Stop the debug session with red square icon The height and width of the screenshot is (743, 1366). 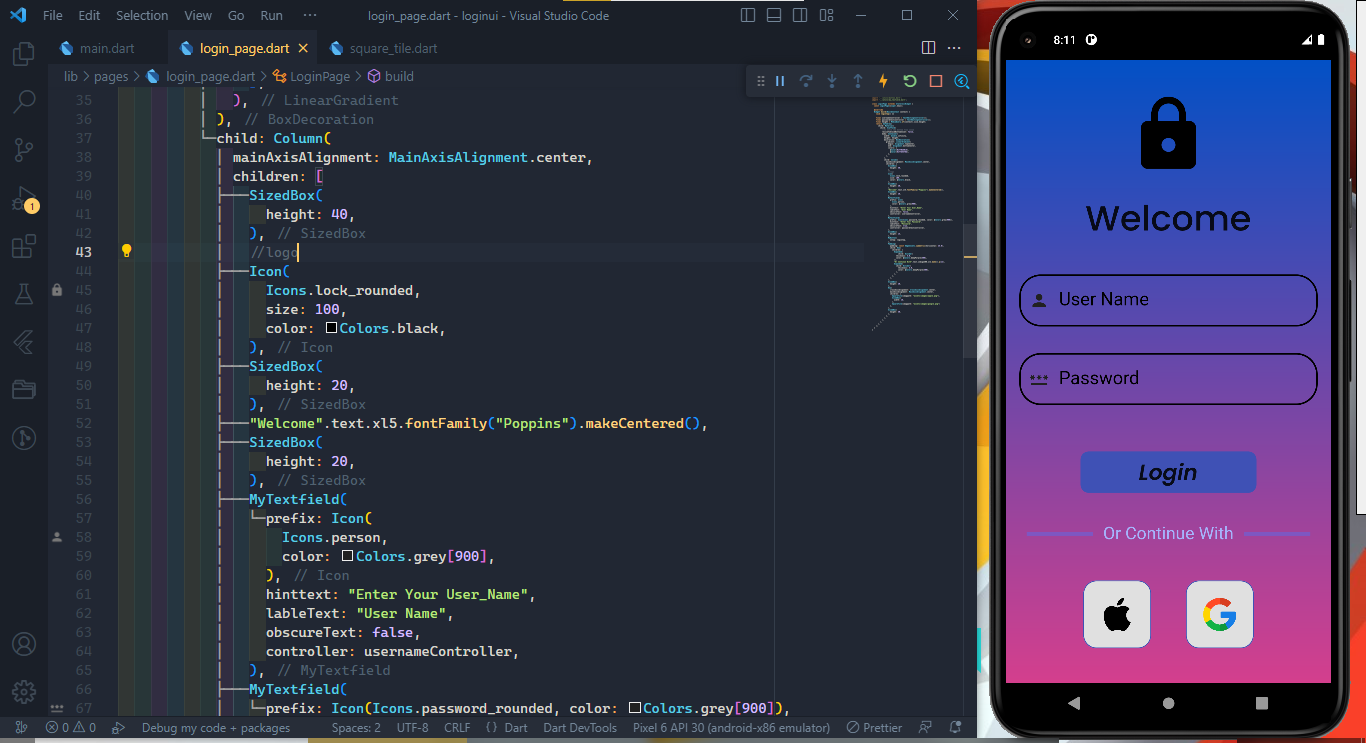(x=935, y=81)
